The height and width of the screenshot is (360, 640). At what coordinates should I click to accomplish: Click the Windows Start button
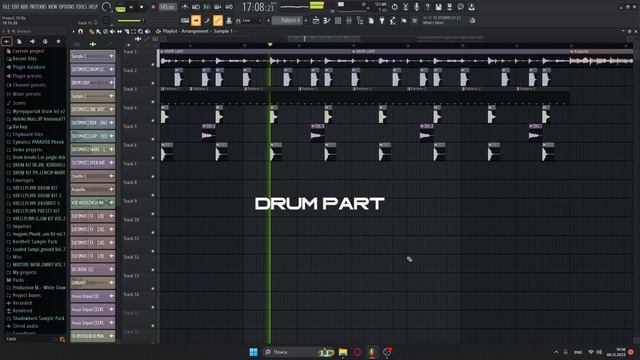click(x=253, y=352)
